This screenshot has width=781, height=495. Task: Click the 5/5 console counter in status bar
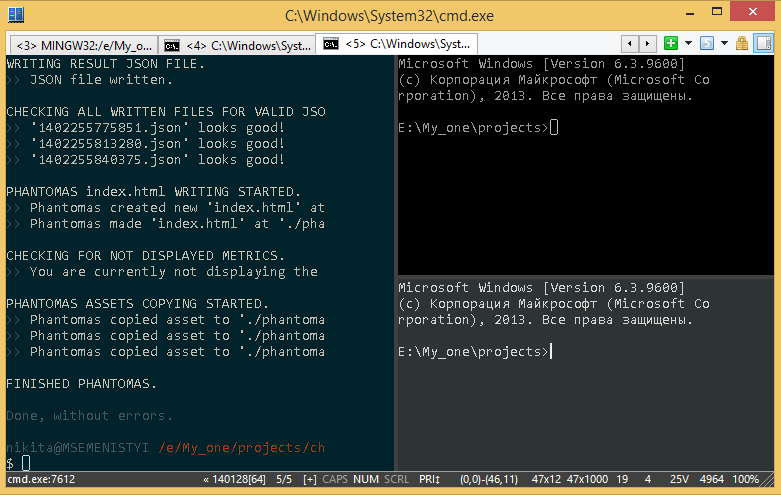pyautogui.click(x=284, y=479)
